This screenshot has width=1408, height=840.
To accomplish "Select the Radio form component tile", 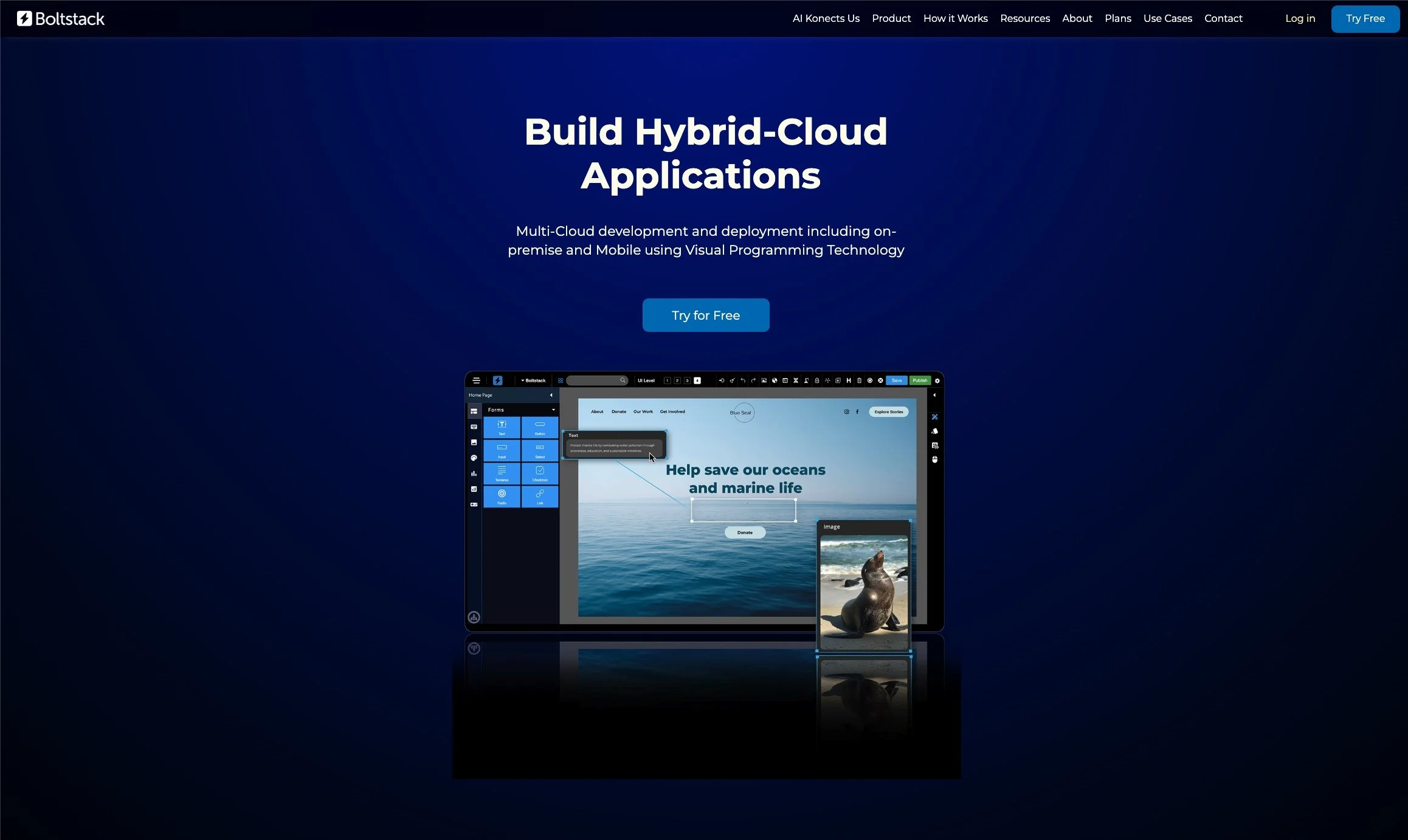I will [502, 496].
